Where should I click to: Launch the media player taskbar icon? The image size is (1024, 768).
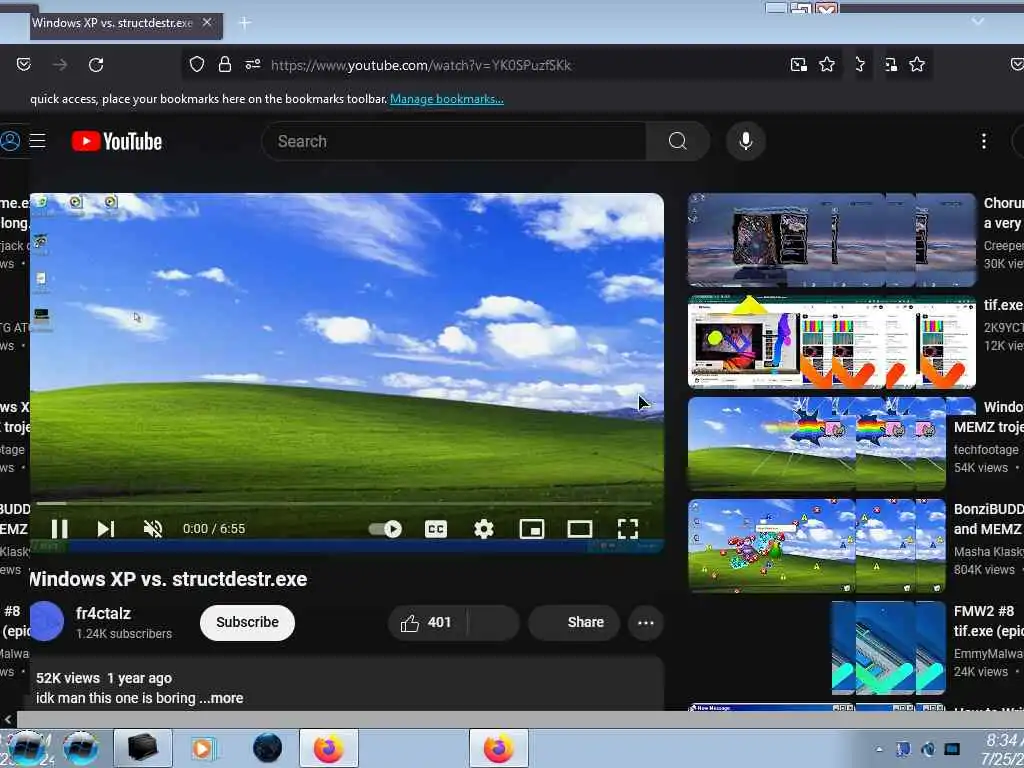[x=204, y=748]
